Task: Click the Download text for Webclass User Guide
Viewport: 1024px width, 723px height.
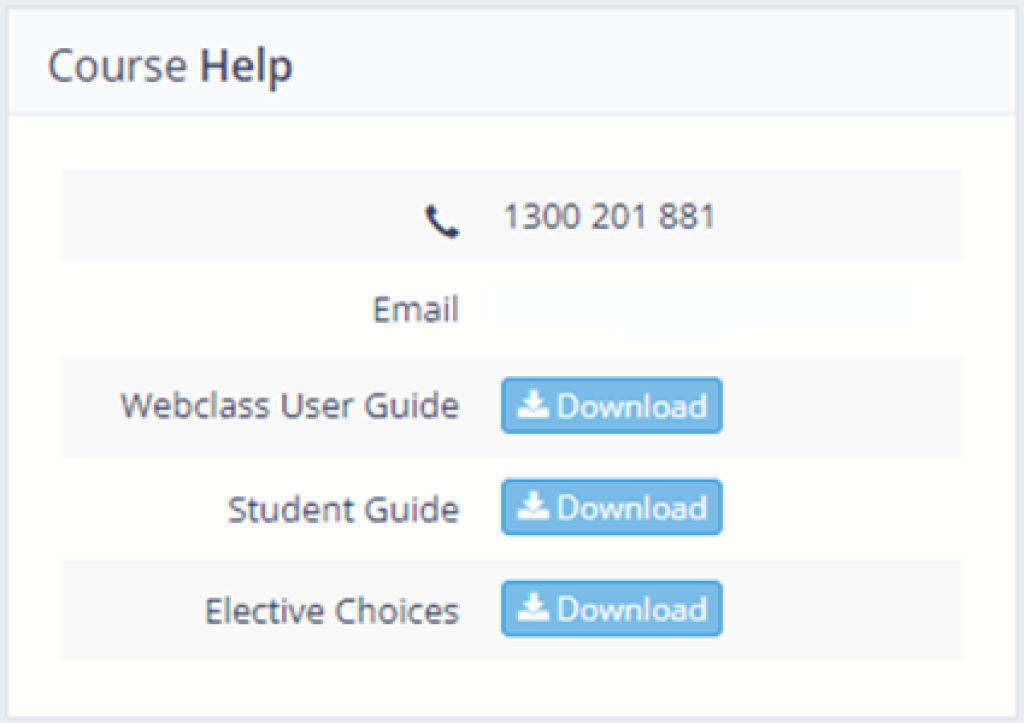Action: 632,406
